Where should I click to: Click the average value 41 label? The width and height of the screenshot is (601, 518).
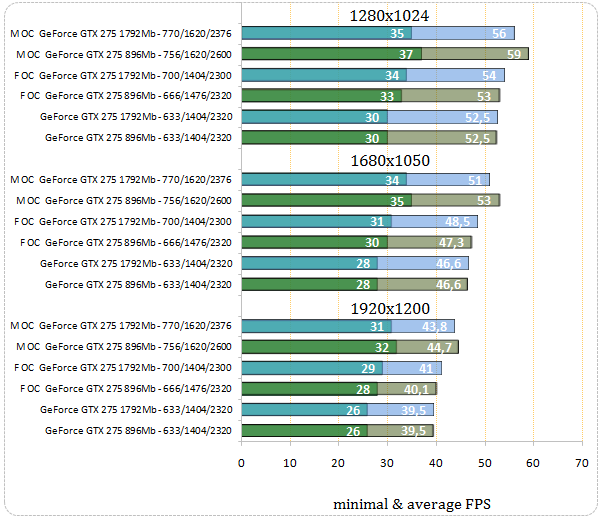click(426, 368)
